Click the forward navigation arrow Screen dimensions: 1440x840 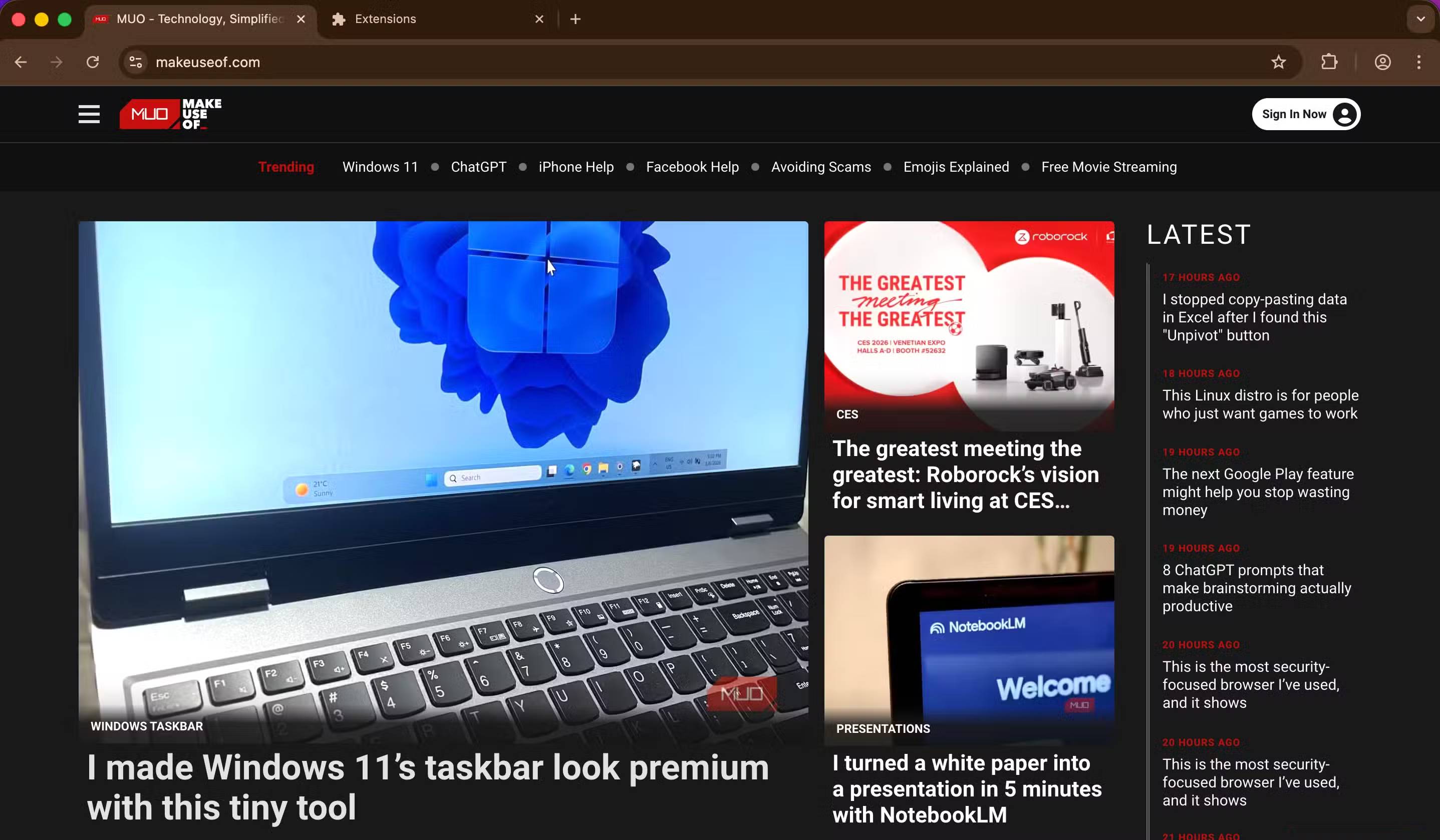pos(57,62)
